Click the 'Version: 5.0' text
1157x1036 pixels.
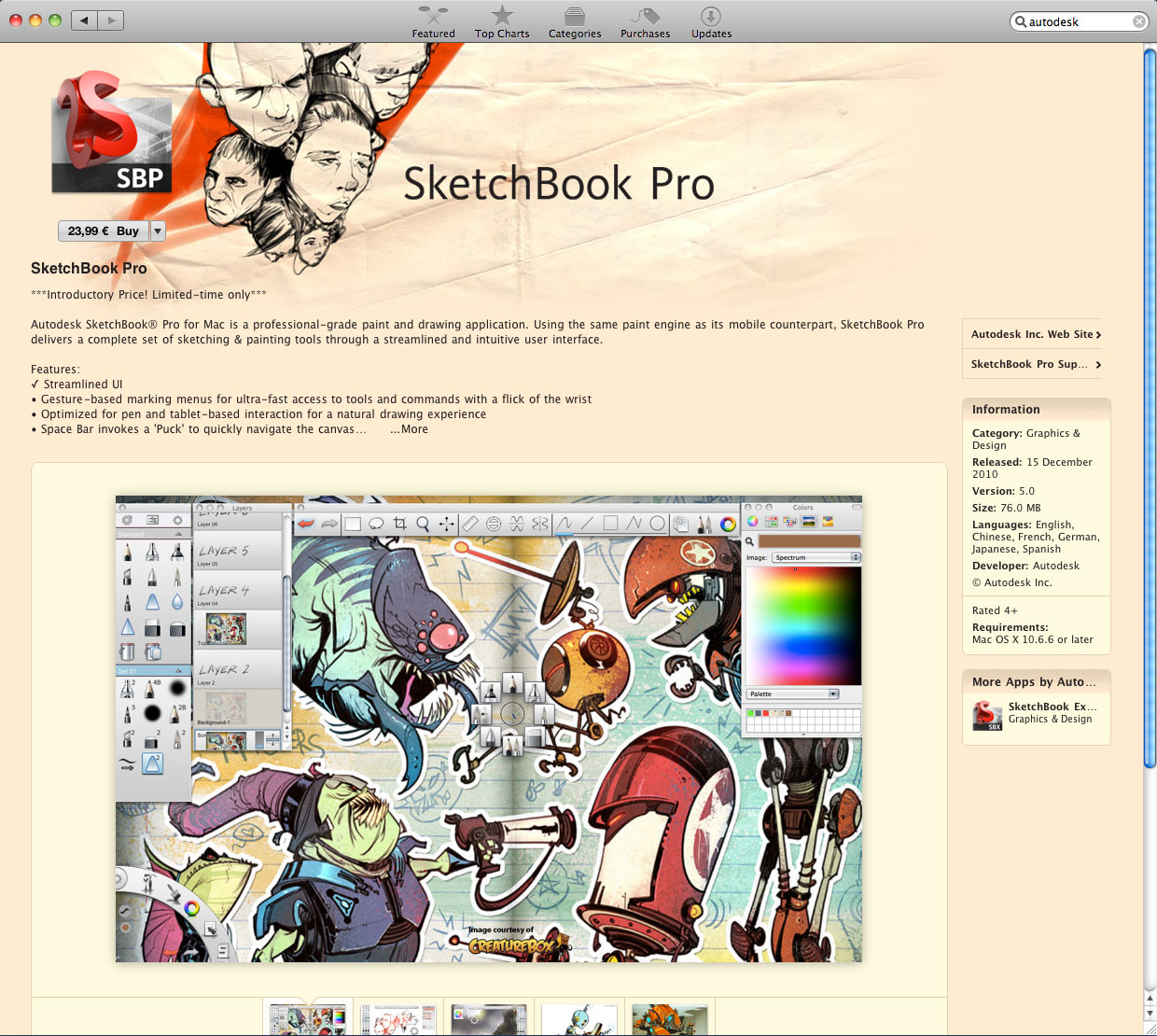(x=1003, y=491)
